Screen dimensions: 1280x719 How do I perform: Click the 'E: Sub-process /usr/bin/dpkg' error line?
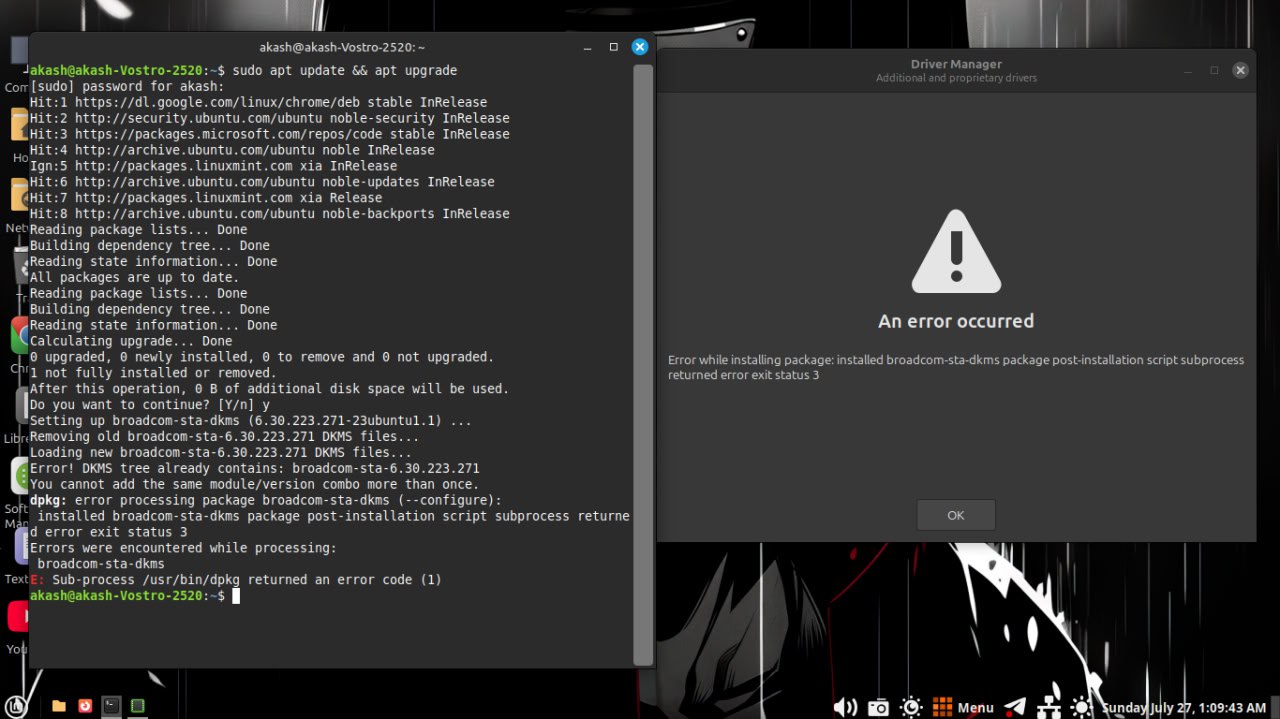236,580
